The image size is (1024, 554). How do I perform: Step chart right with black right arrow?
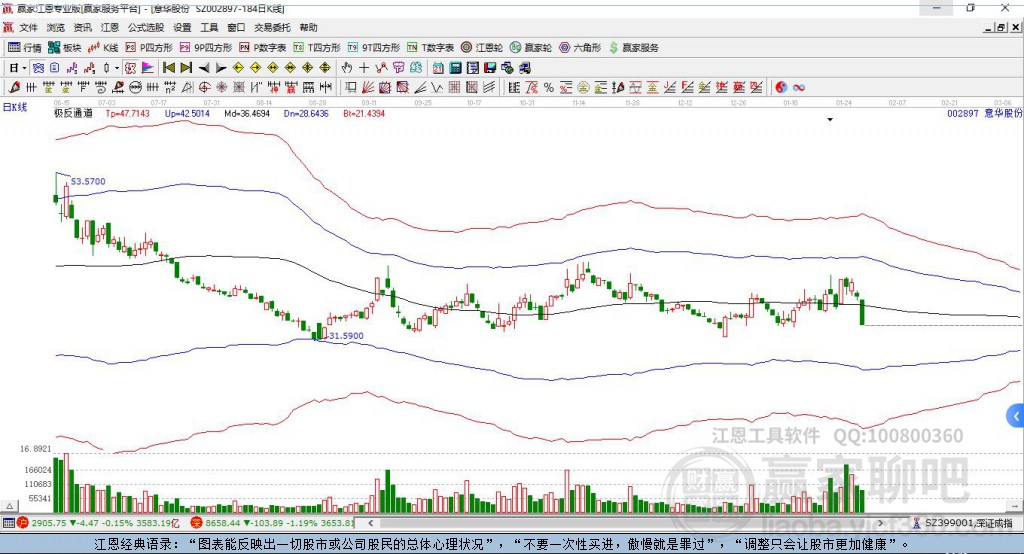click(221, 67)
